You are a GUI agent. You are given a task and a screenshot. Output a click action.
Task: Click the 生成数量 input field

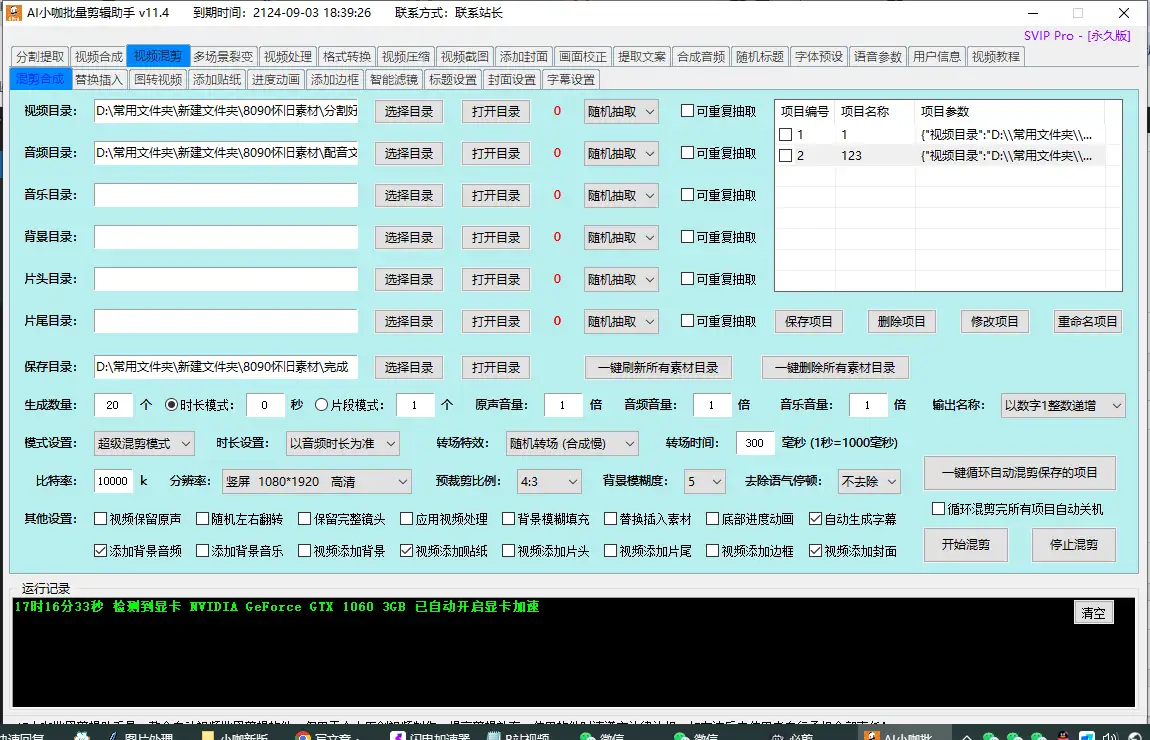pos(113,405)
